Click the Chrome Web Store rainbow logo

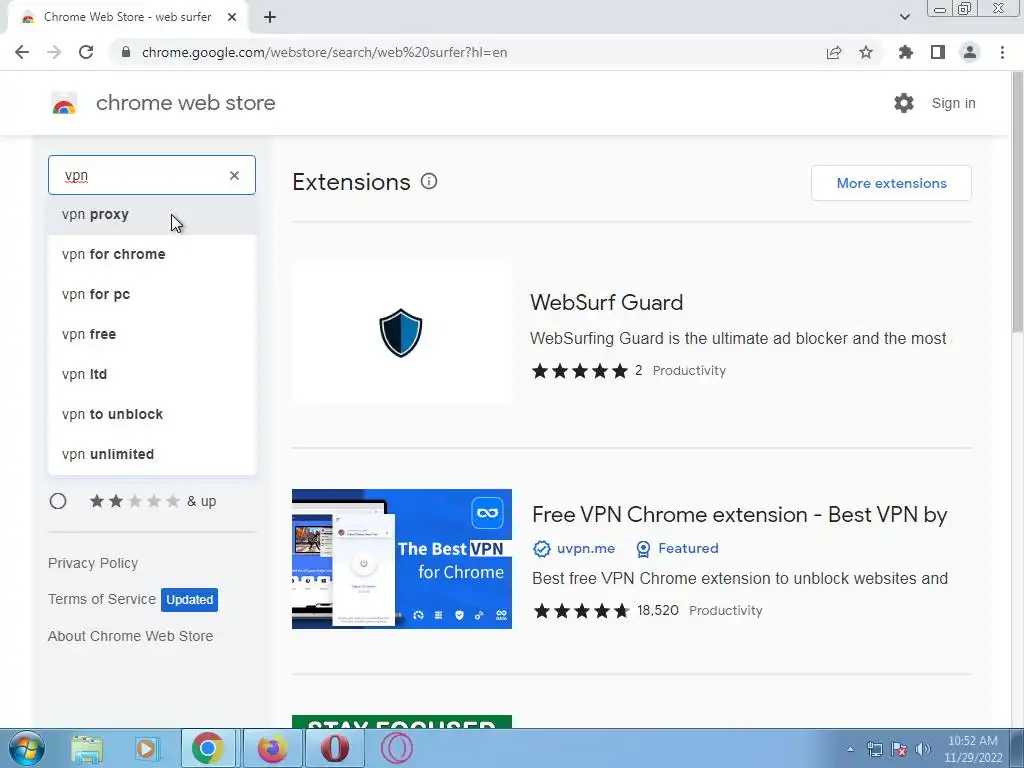point(64,103)
